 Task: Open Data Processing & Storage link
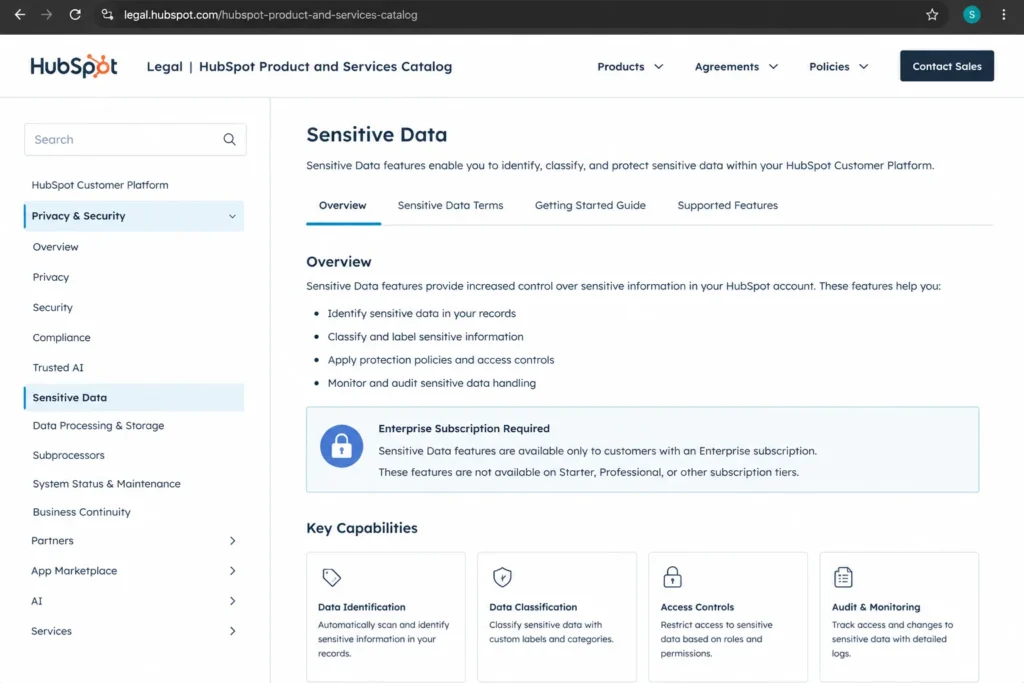coord(99,426)
